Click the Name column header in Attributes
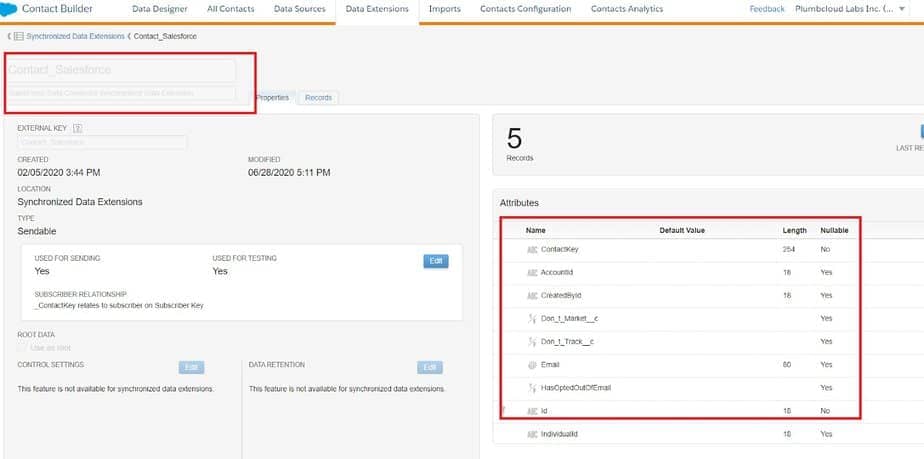Viewport: 924px width, 459px height. 536,230
